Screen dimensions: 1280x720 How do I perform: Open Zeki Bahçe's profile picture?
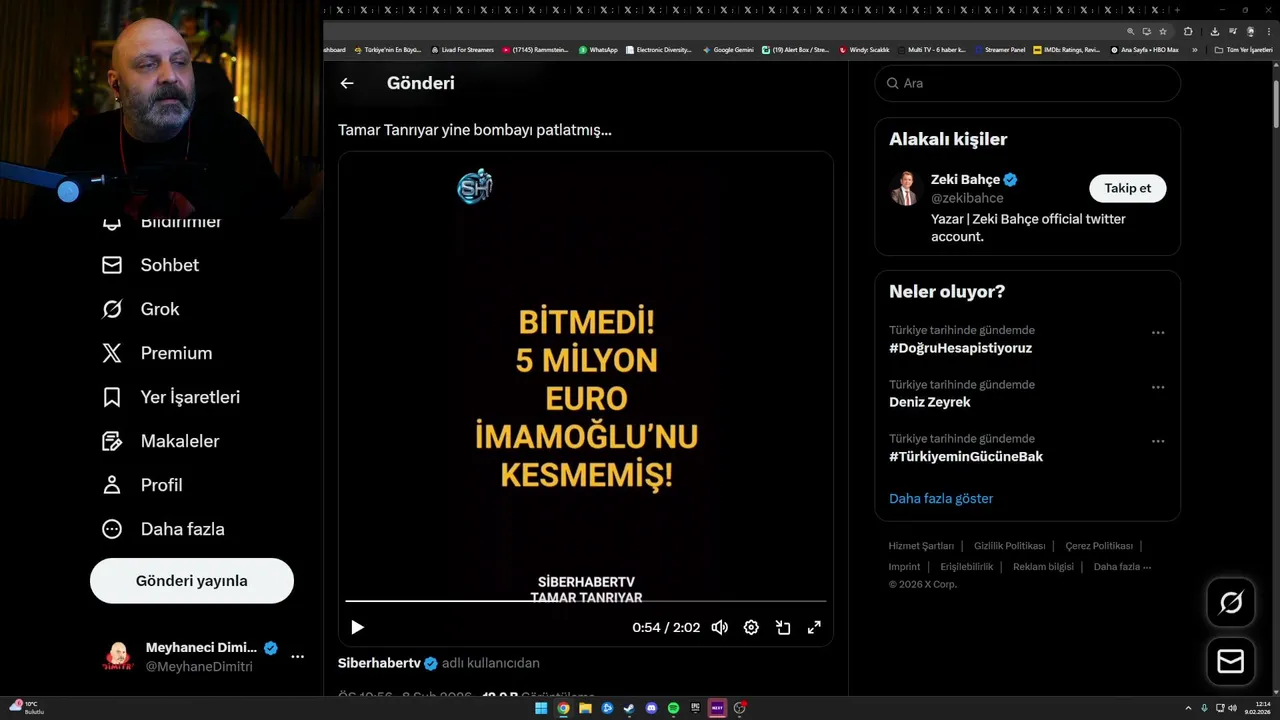(x=905, y=188)
